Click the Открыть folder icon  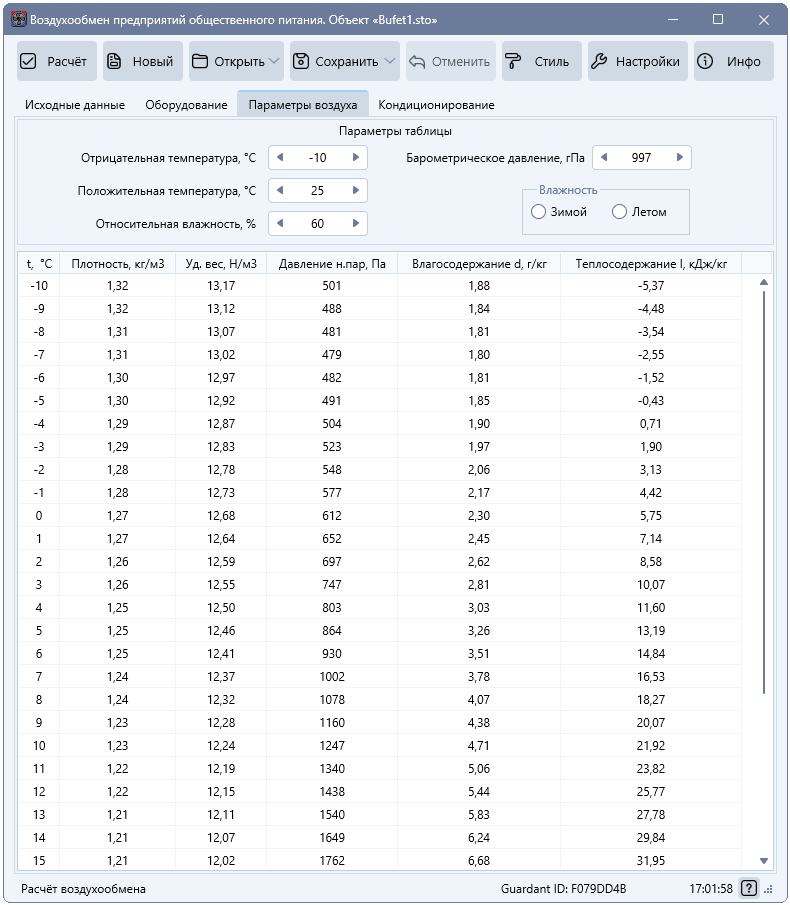(200, 61)
